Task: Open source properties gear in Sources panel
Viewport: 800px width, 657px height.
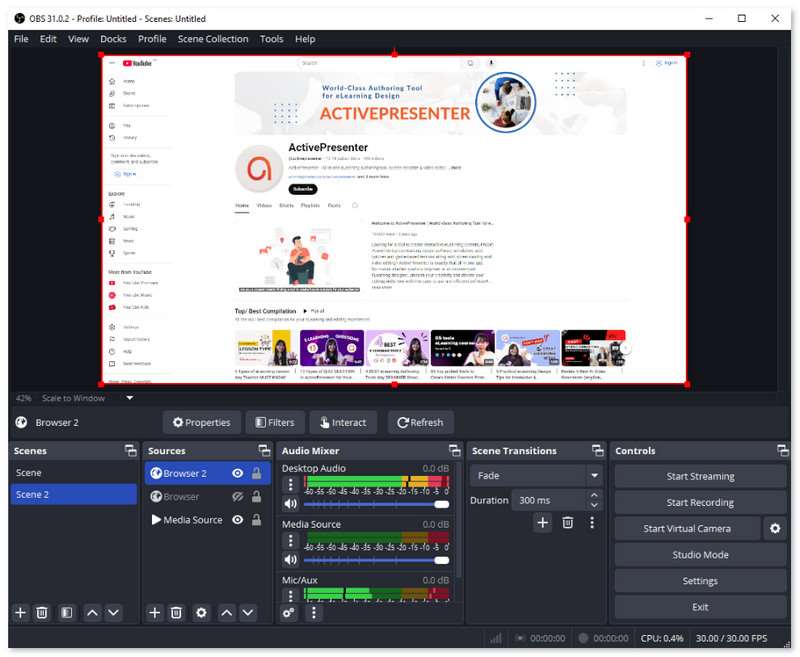Action: [x=201, y=613]
